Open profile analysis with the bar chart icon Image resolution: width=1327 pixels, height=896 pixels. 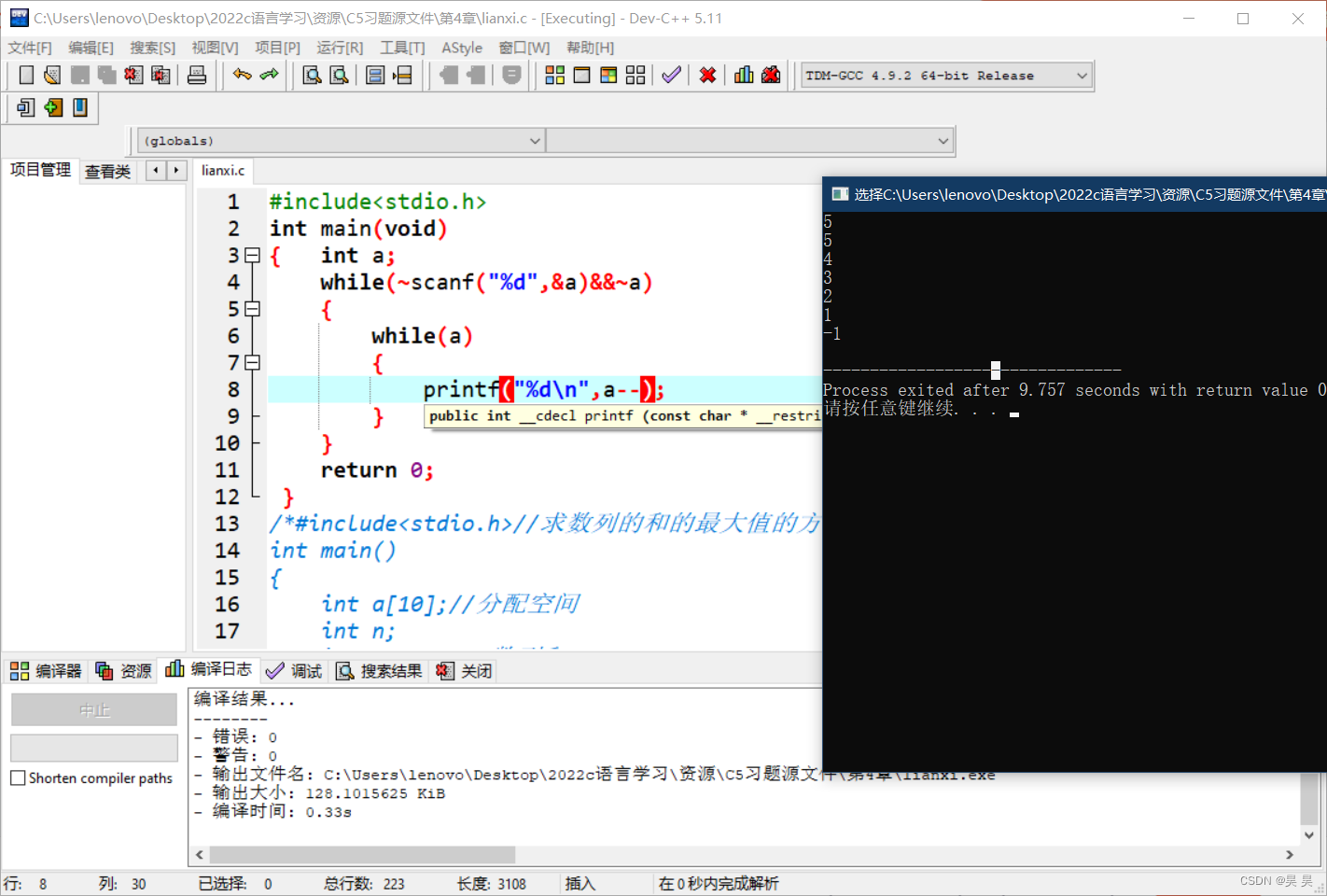tap(744, 75)
